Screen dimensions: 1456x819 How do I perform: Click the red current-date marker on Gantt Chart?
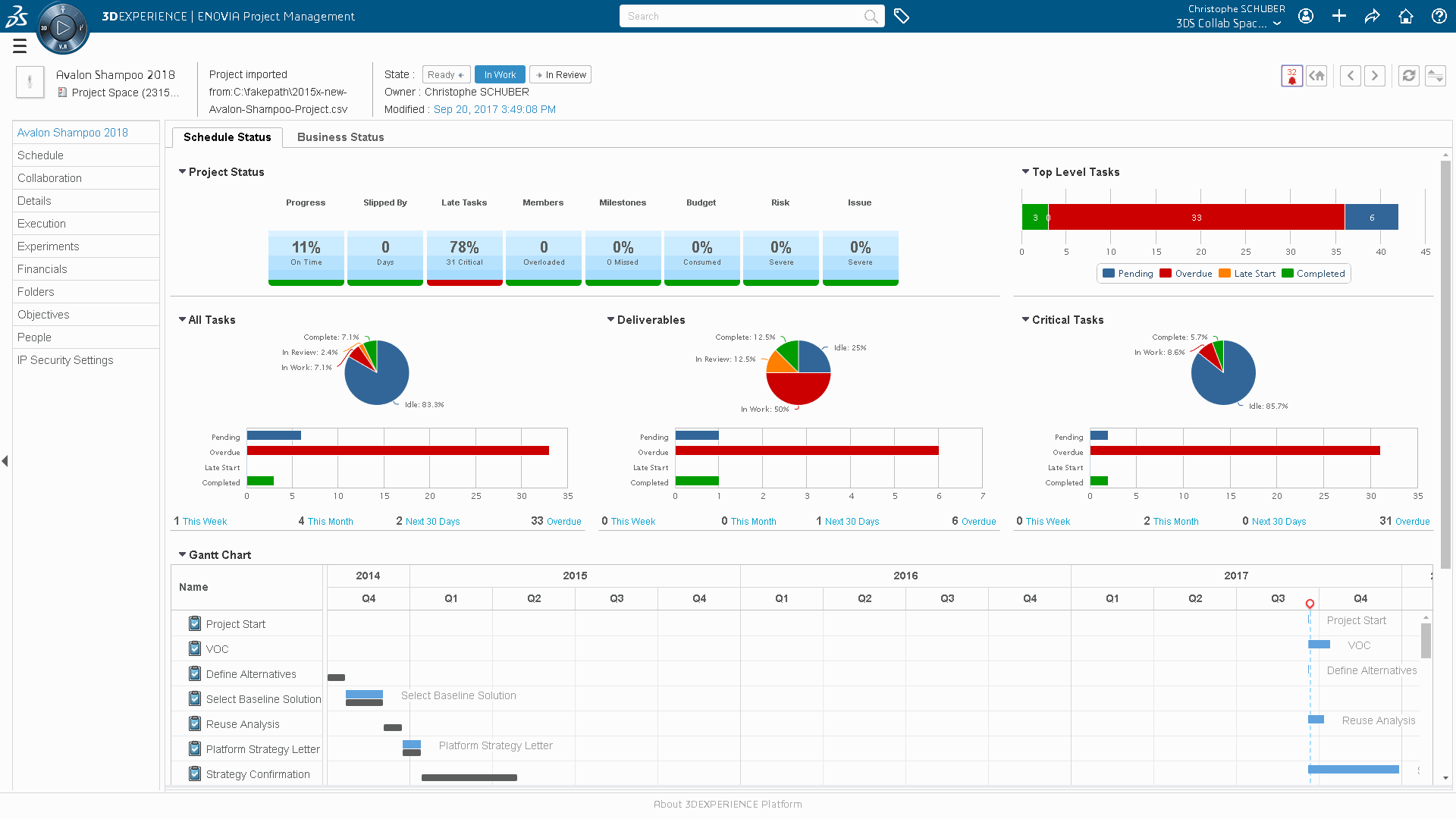tap(1309, 604)
